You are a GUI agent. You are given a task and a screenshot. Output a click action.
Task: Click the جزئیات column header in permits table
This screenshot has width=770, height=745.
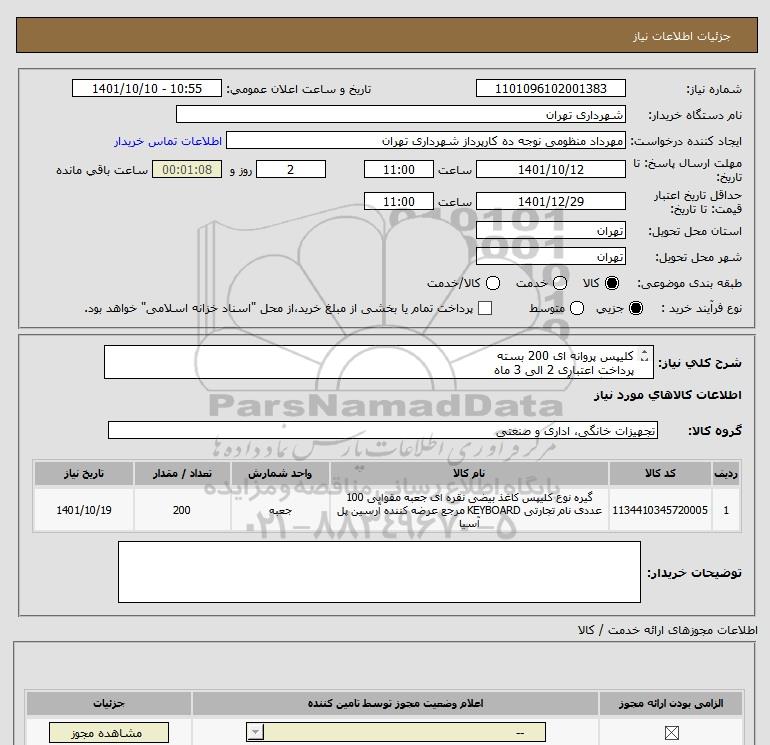coord(109,703)
